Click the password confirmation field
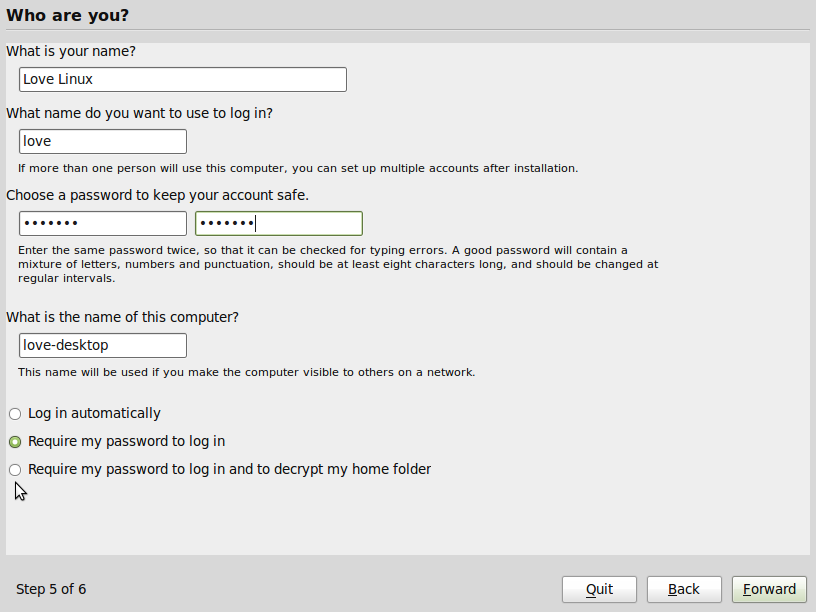 [278, 223]
